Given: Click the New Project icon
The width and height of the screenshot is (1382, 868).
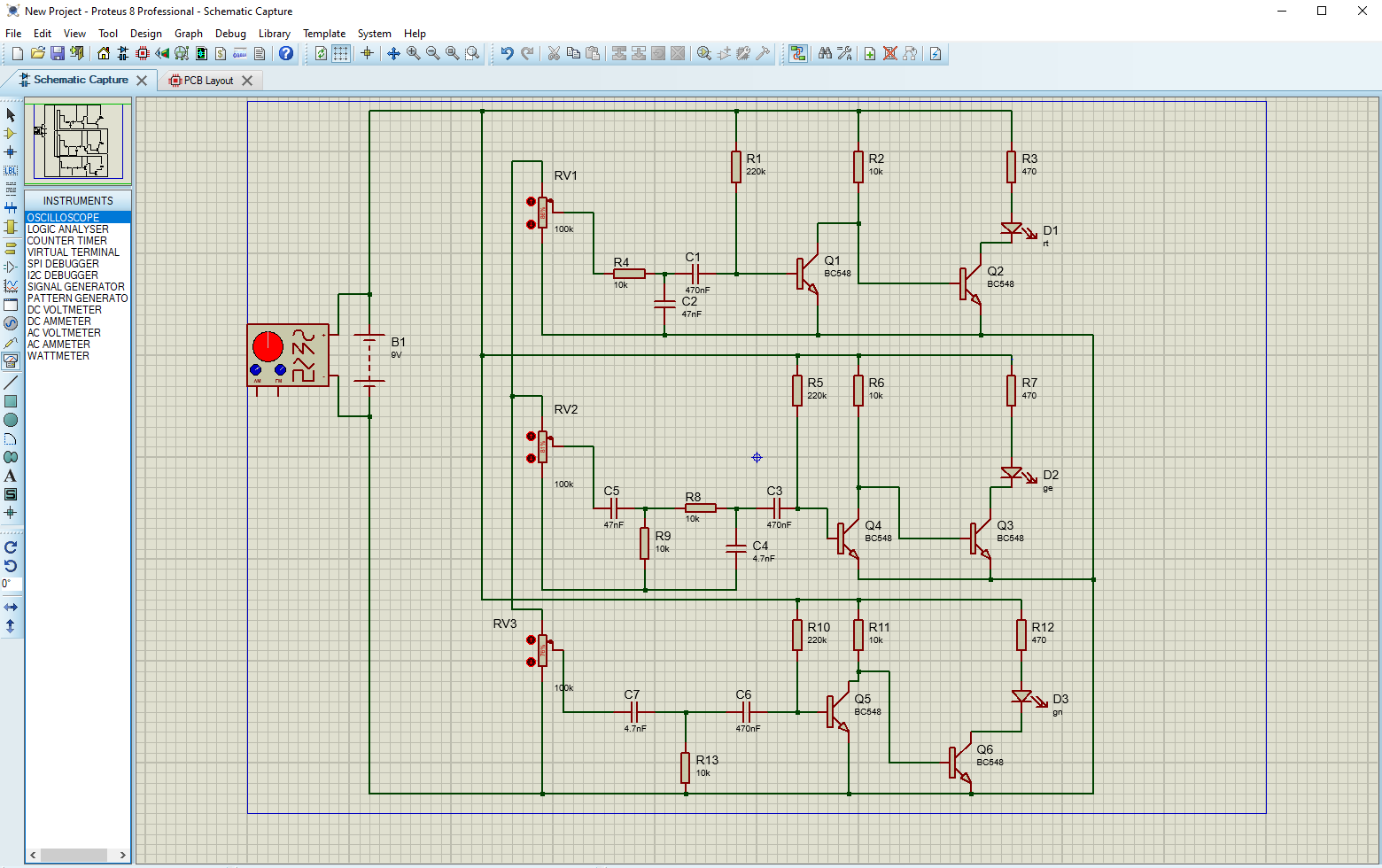Looking at the screenshot, I should [x=18, y=54].
